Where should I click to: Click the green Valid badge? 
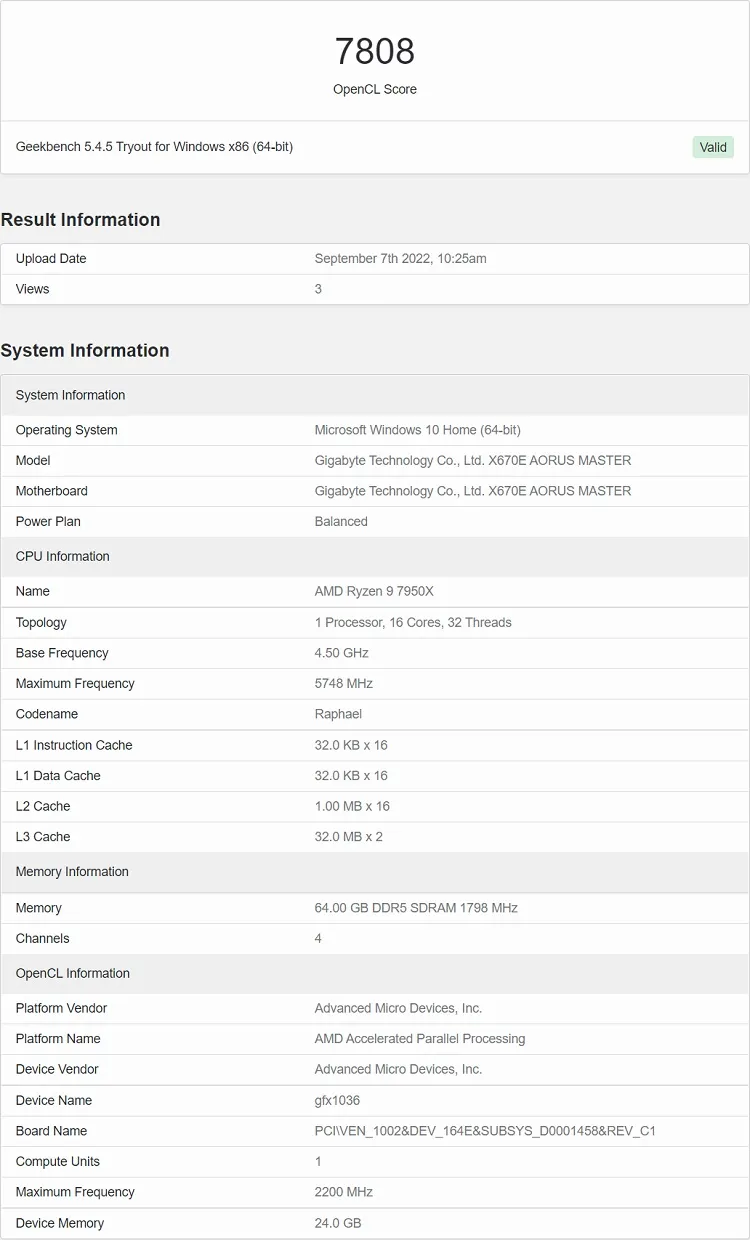713,147
